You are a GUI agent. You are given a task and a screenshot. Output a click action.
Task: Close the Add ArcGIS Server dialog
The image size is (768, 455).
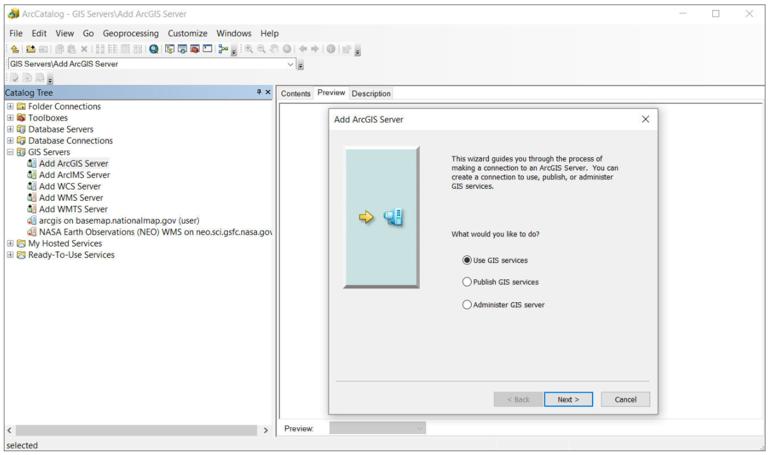tap(646, 119)
